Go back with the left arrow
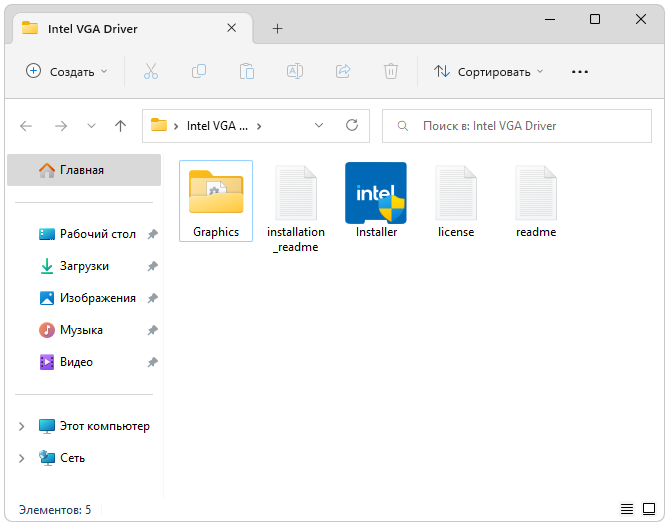Image resolution: width=669 pixels, height=525 pixels. (x=26, y=126)
